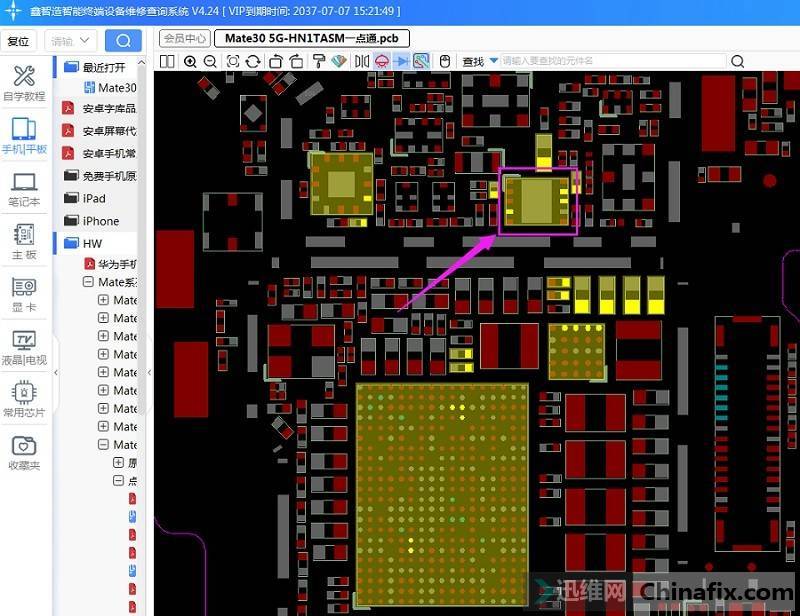This screenshot has height=616, width=800.
Task: Select the Mate30 5G-HN1TASM一点通.pcb tab
Action: pyautogui.click(x=311, y=38)
